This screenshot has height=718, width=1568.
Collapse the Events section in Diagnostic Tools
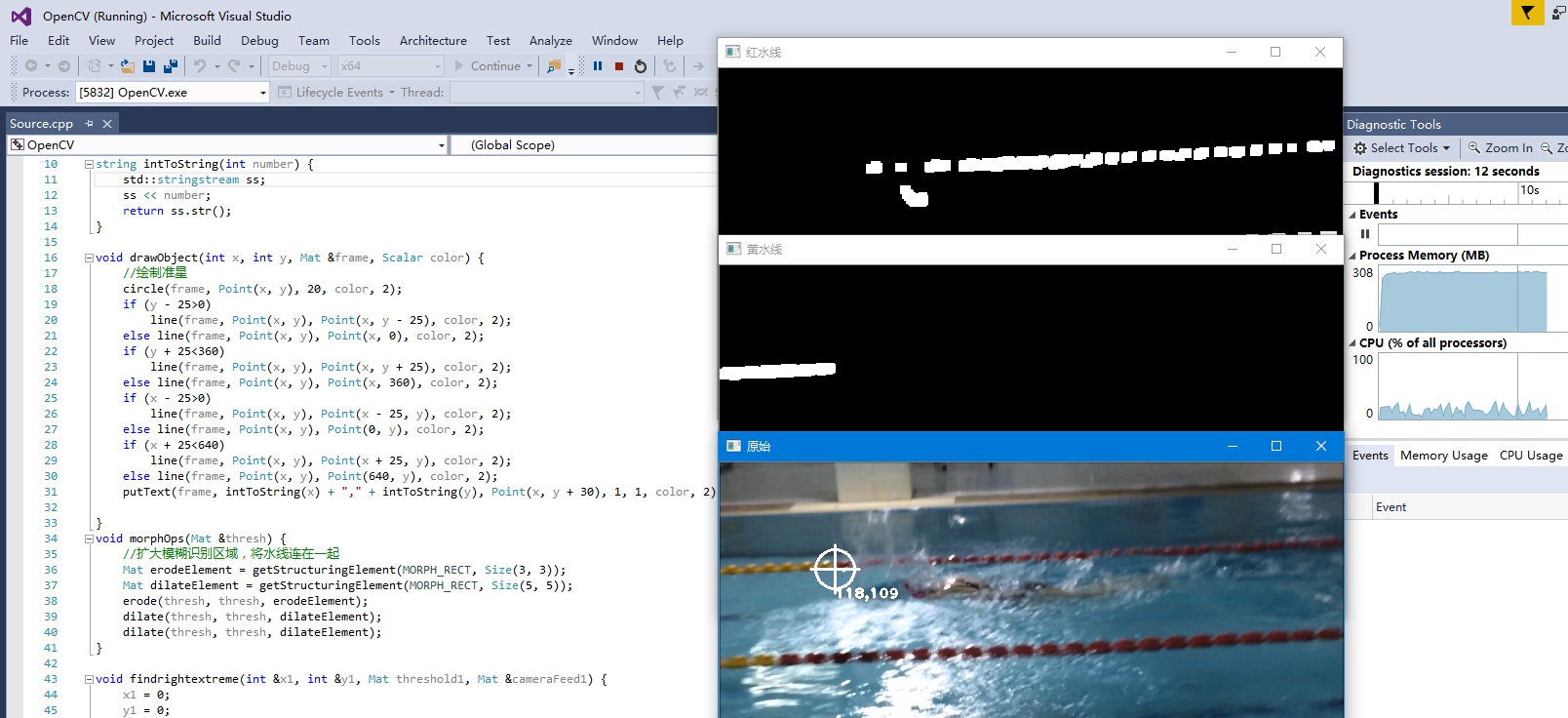(x=1352, y=215)
